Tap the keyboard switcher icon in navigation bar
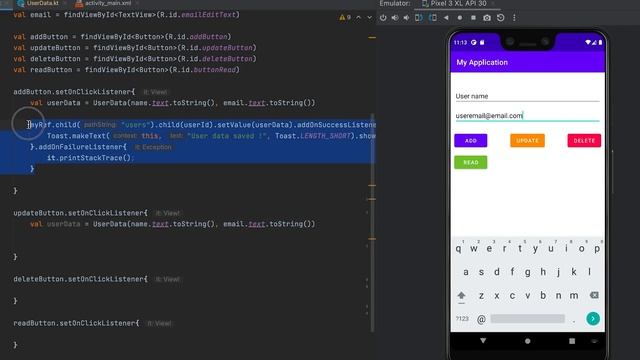This screenshot has width=640, height=360. pyautogui.click(x=594, y=341)
